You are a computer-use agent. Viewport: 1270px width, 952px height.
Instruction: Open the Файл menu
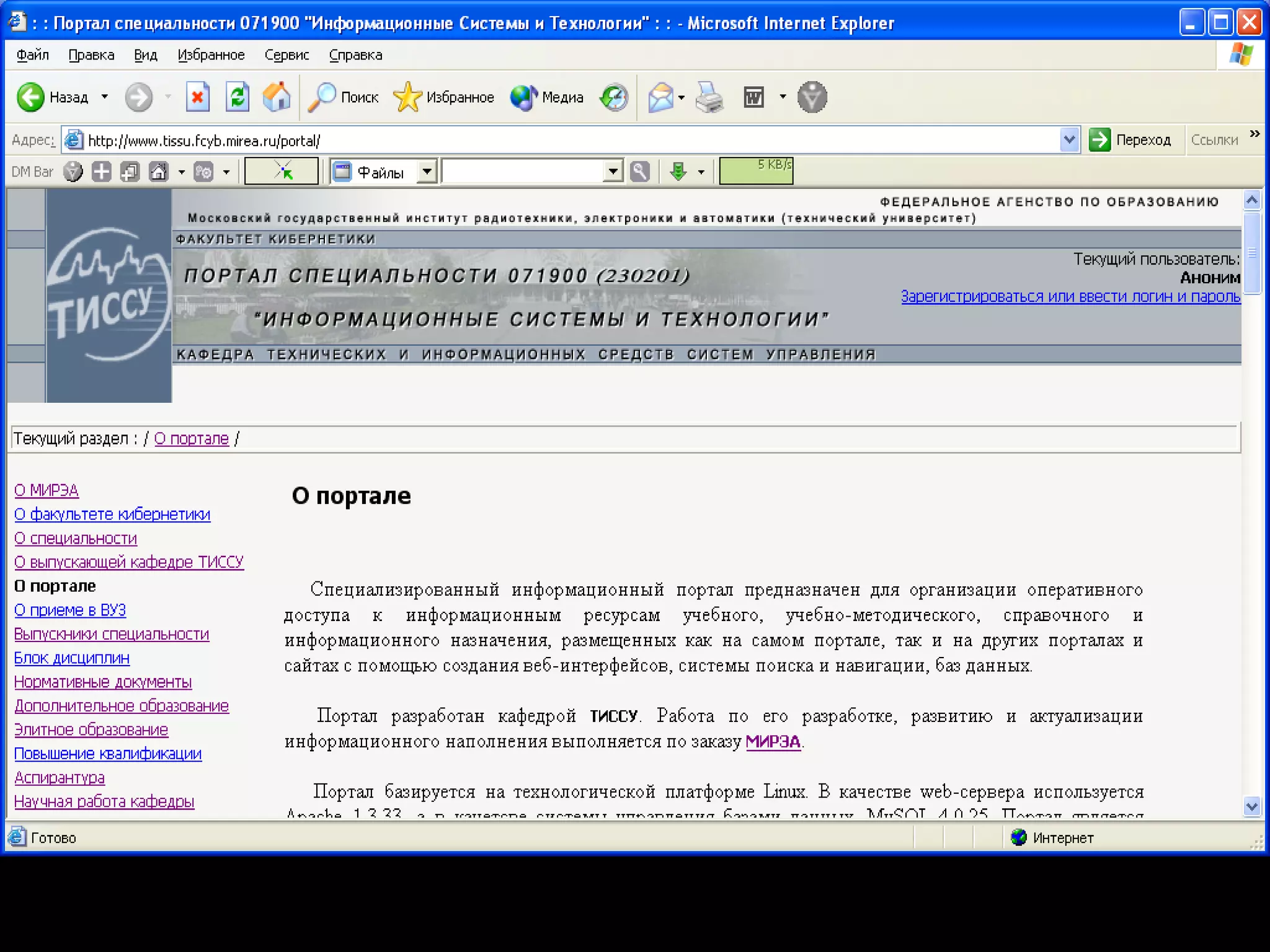32,55
